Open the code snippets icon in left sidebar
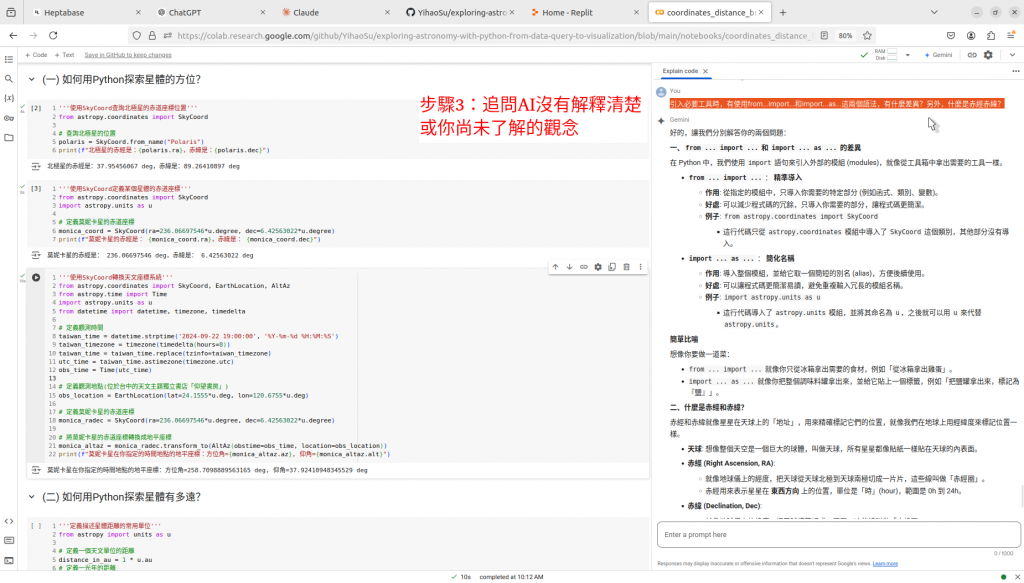The image size is (1024, 583). (8, 521)
